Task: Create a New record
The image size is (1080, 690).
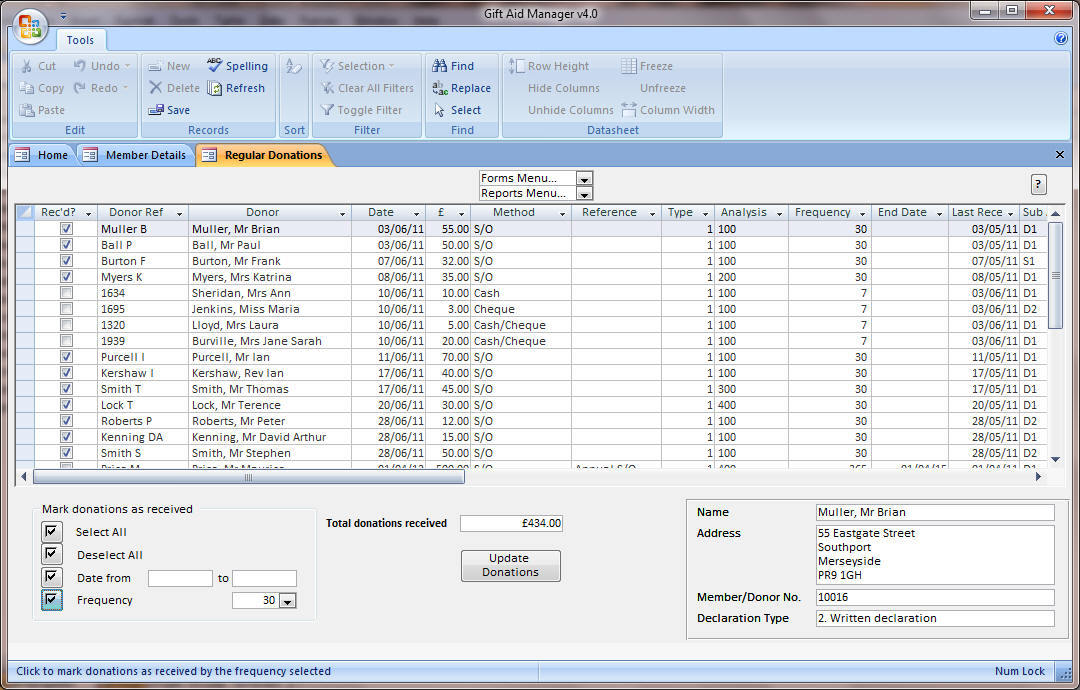Action: [x=169, y=66]
